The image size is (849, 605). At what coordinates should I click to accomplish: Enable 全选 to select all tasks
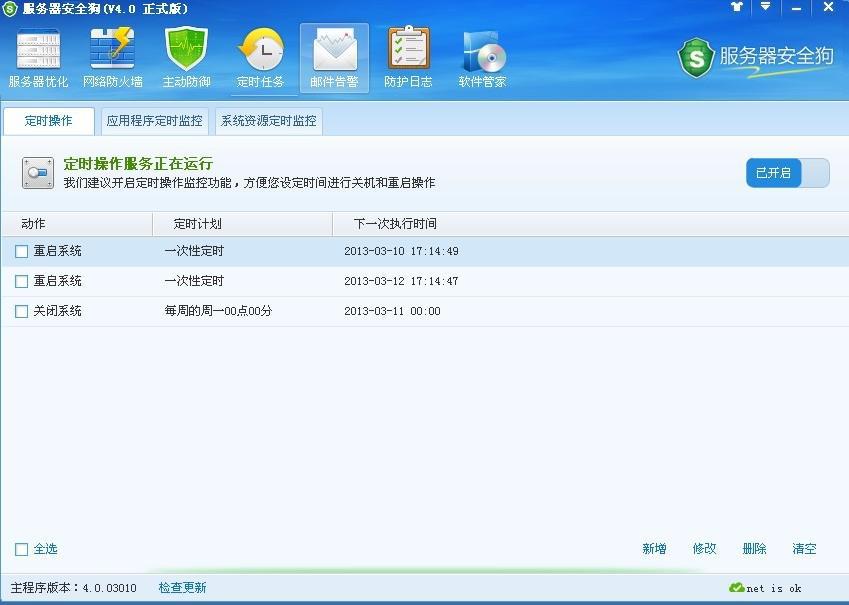click(x=20, y=548)
